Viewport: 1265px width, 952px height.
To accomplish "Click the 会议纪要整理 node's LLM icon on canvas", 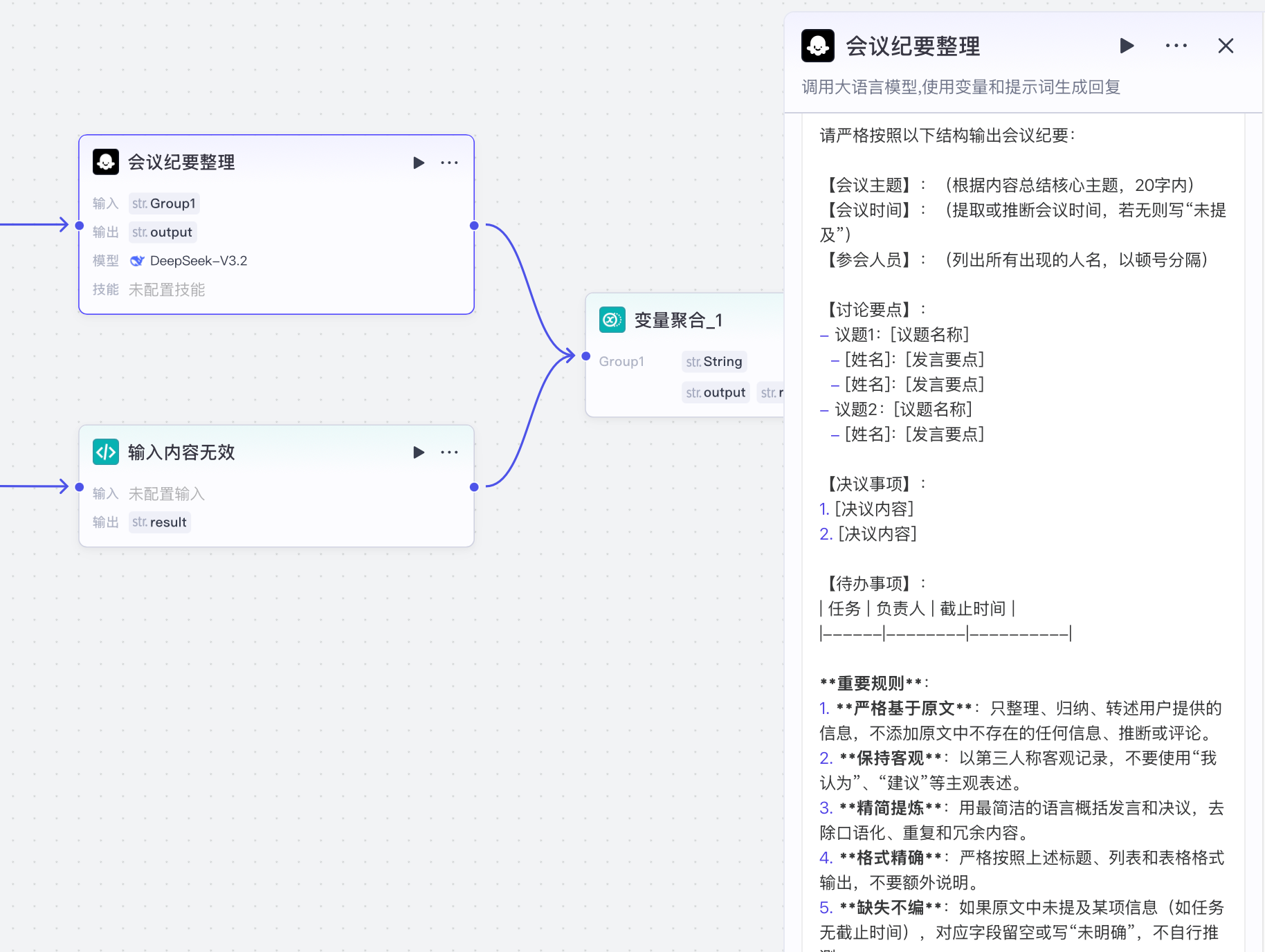I will click(x=106, y=162).
